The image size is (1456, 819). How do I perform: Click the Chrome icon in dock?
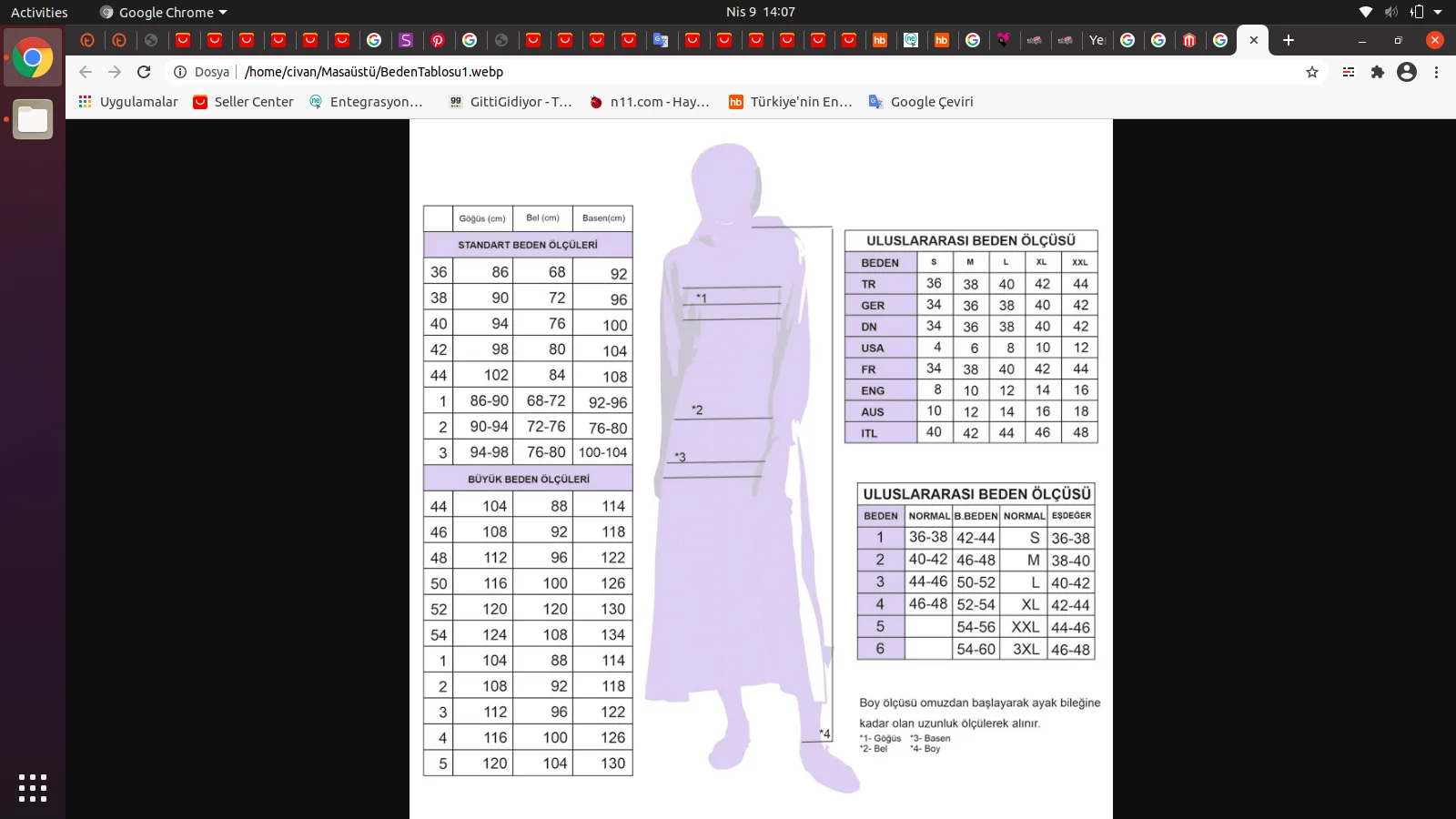33,58
